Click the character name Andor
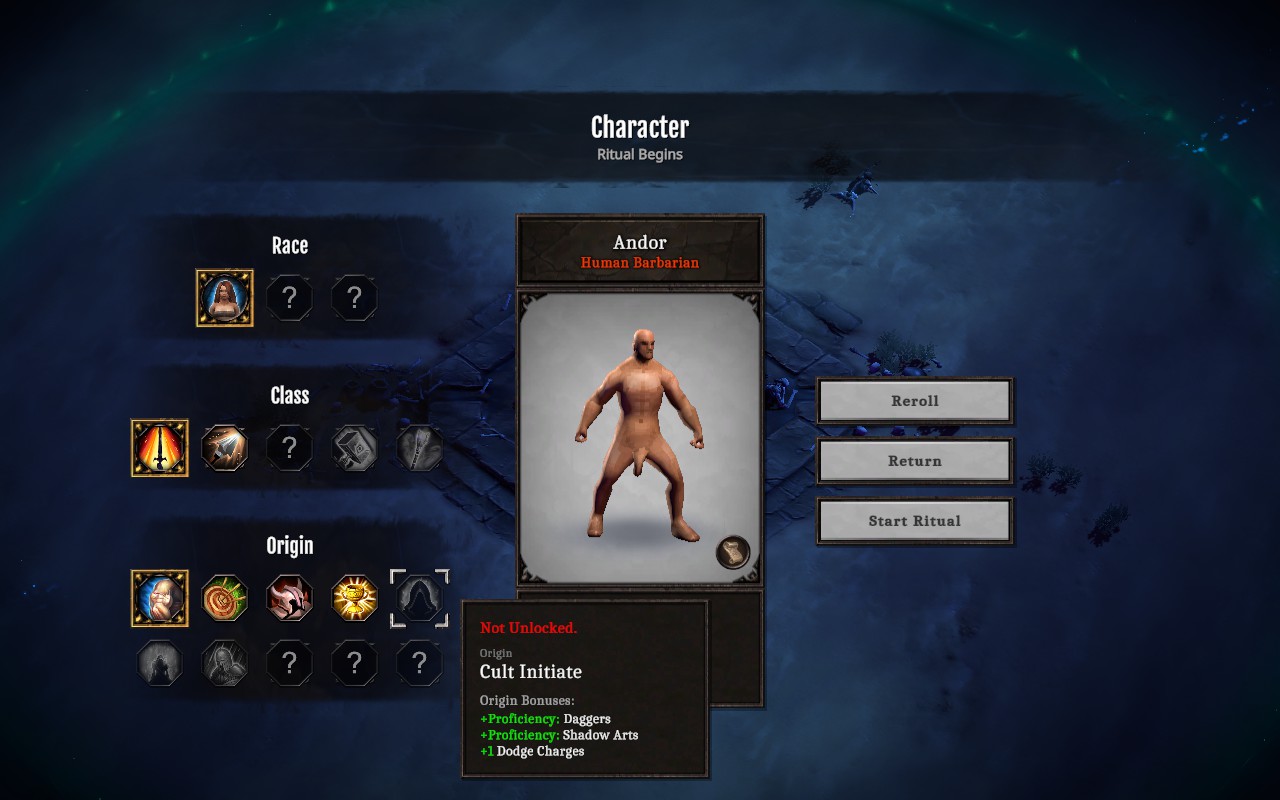1280x800 pixels. (x=640, y=242)
